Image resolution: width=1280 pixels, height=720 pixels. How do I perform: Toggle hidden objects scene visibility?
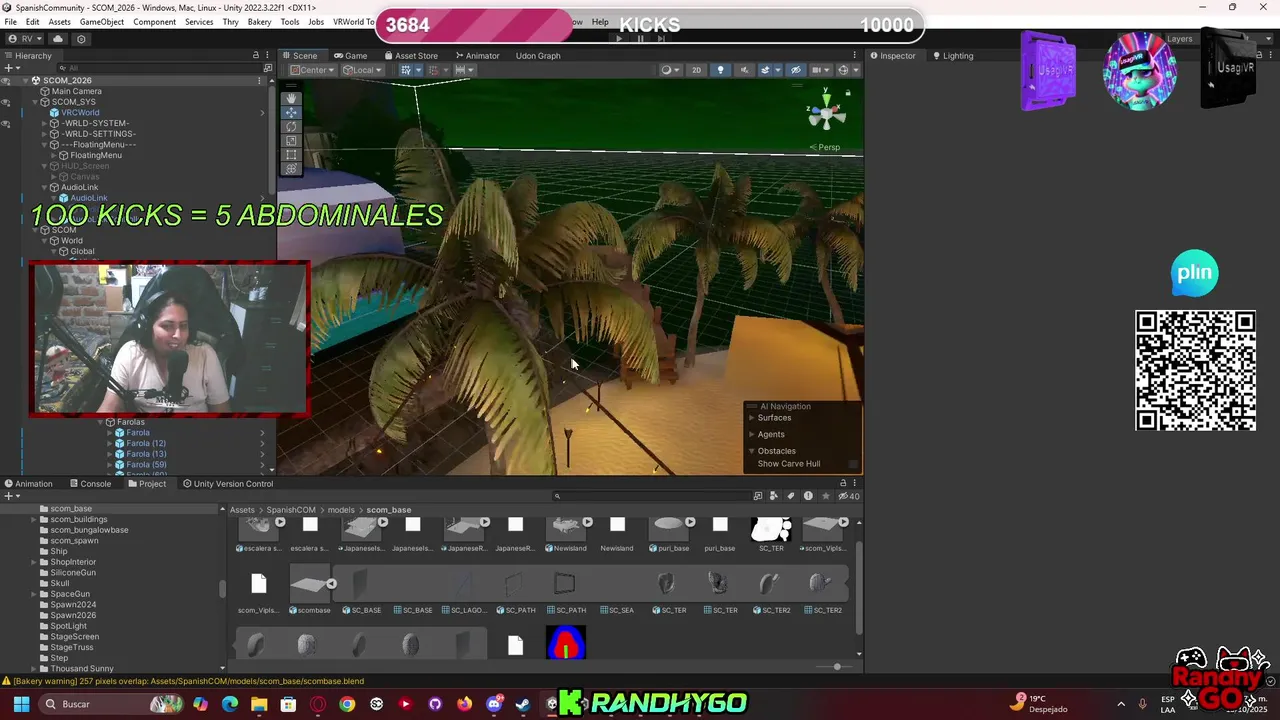pyautogui.click(x=796, y=70)
